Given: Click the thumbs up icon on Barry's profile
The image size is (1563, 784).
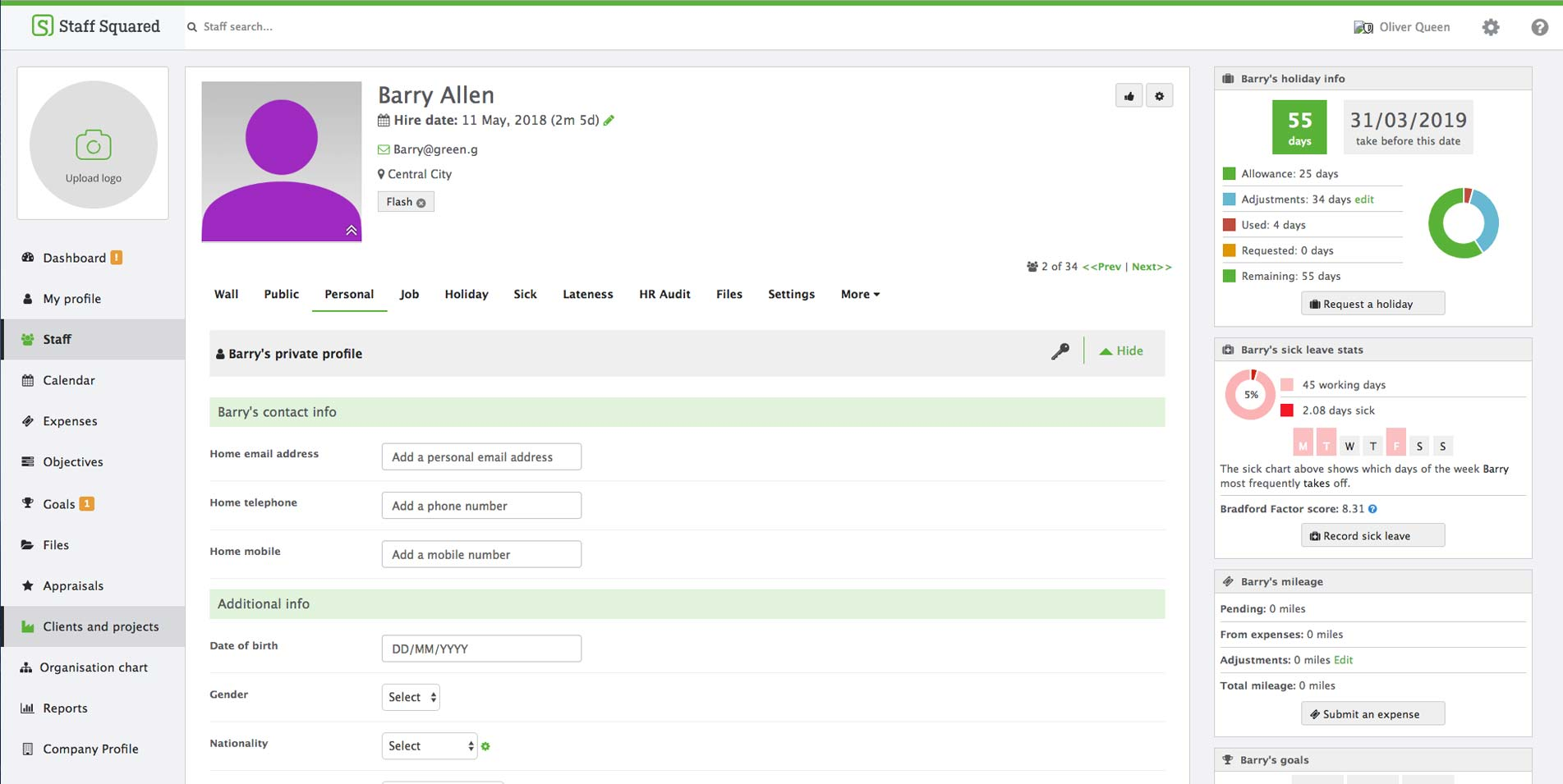Looking at the screenshot, I should (1129, 95).
